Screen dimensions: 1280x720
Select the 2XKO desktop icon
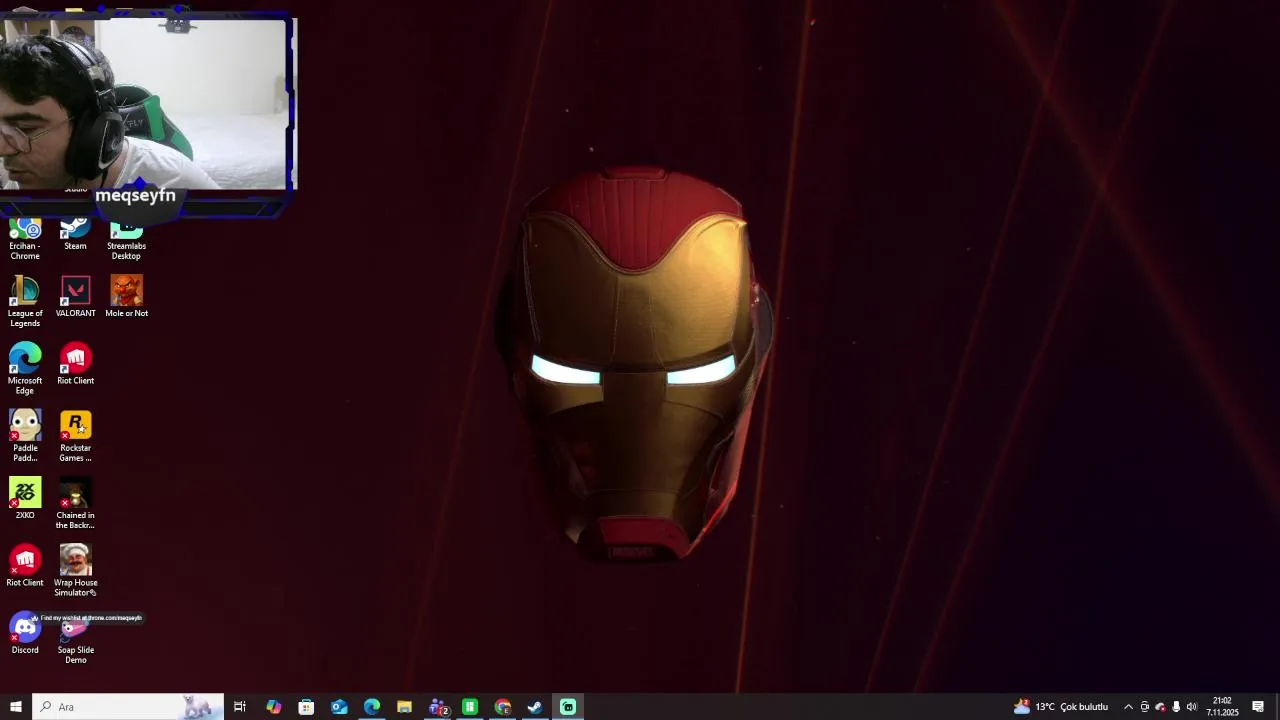point(25,498)
